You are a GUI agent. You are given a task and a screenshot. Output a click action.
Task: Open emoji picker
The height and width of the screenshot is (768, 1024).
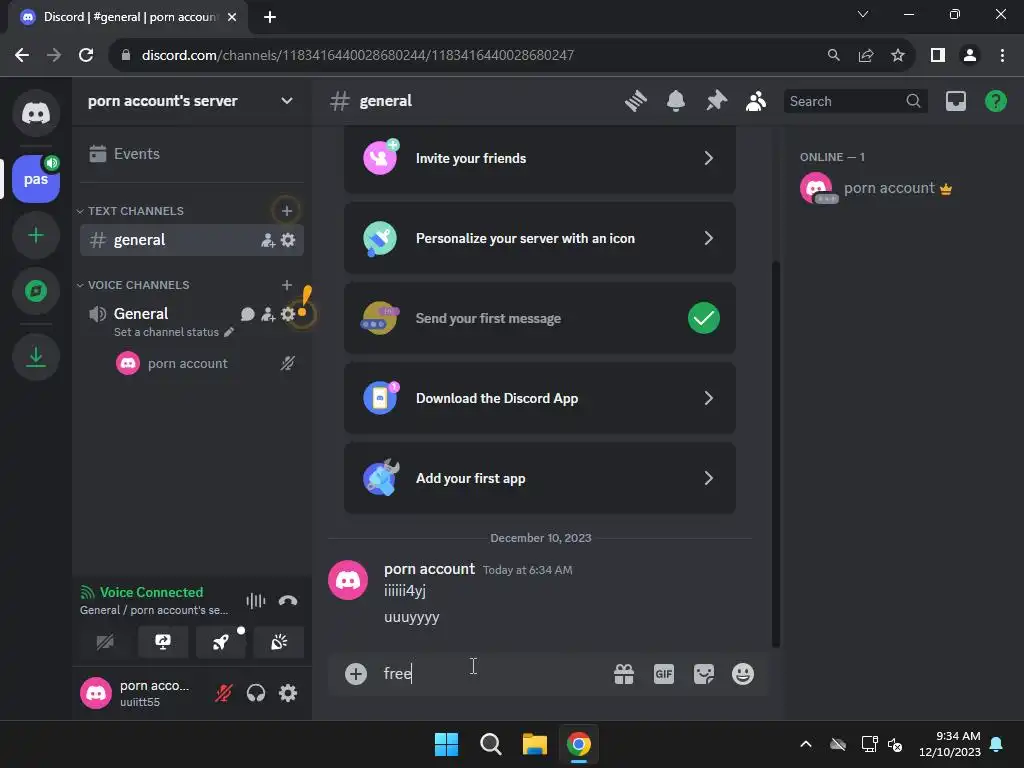coord(743,674)
